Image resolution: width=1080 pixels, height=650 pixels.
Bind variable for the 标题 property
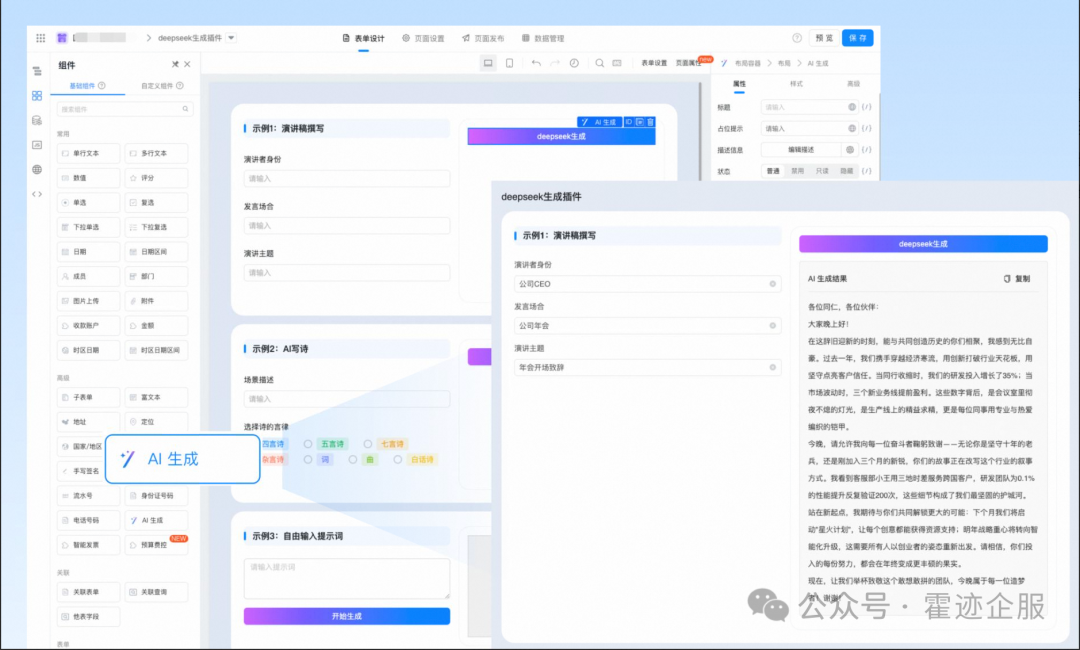[x=866, y=107]
